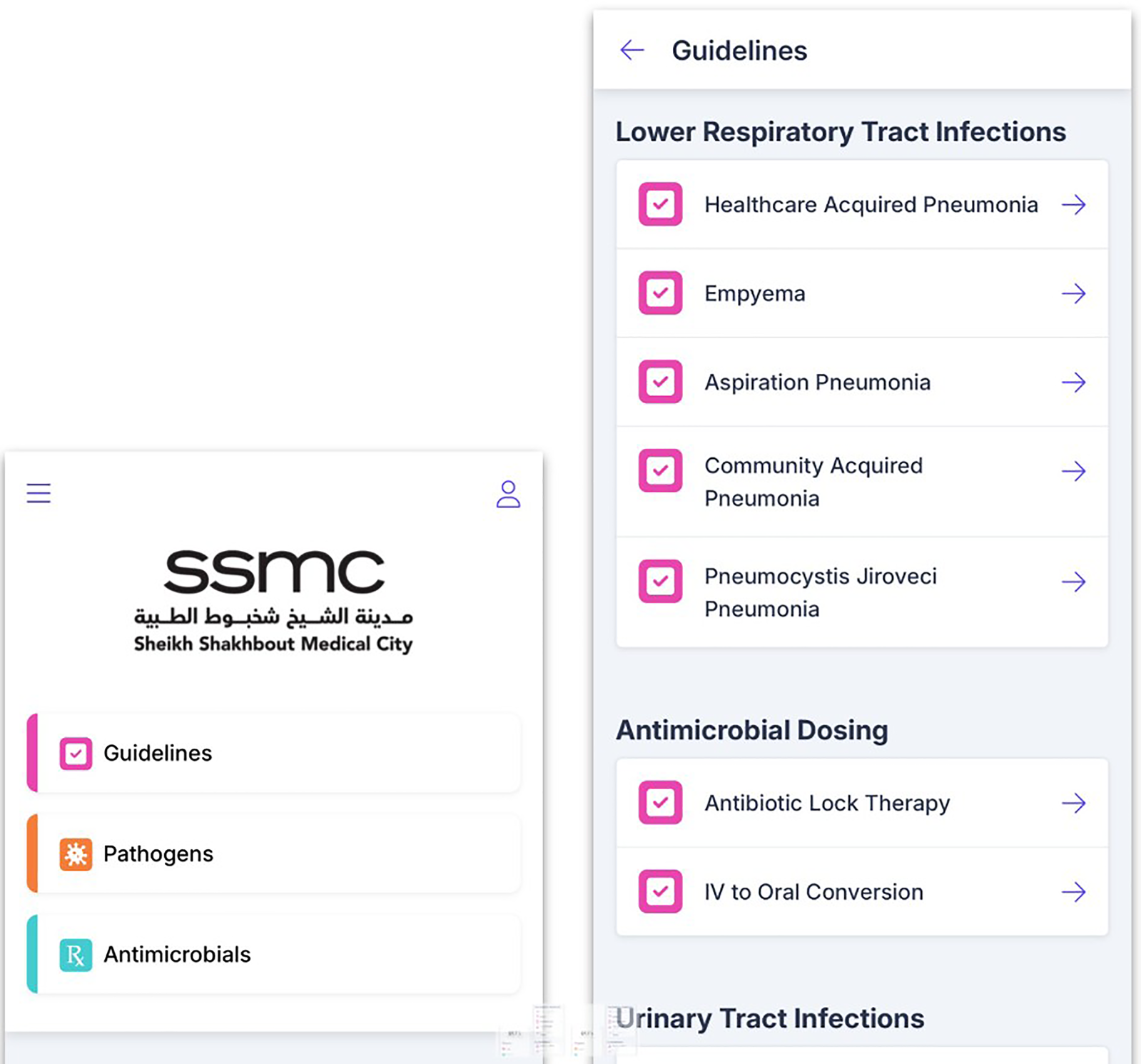Toggle the IV to Oral Conversion checkbox
Screen dimensions: 1141x1064
pos(659,892)
